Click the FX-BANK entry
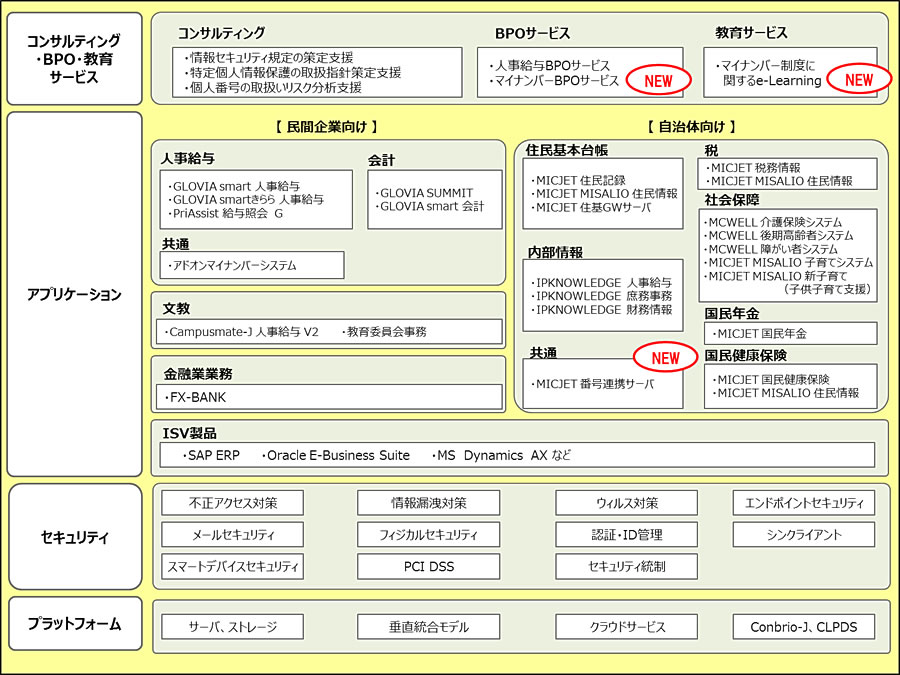Image resolution: width=900 pixels, height=675 pixels. pyautogui.click(x=198, y=397)
